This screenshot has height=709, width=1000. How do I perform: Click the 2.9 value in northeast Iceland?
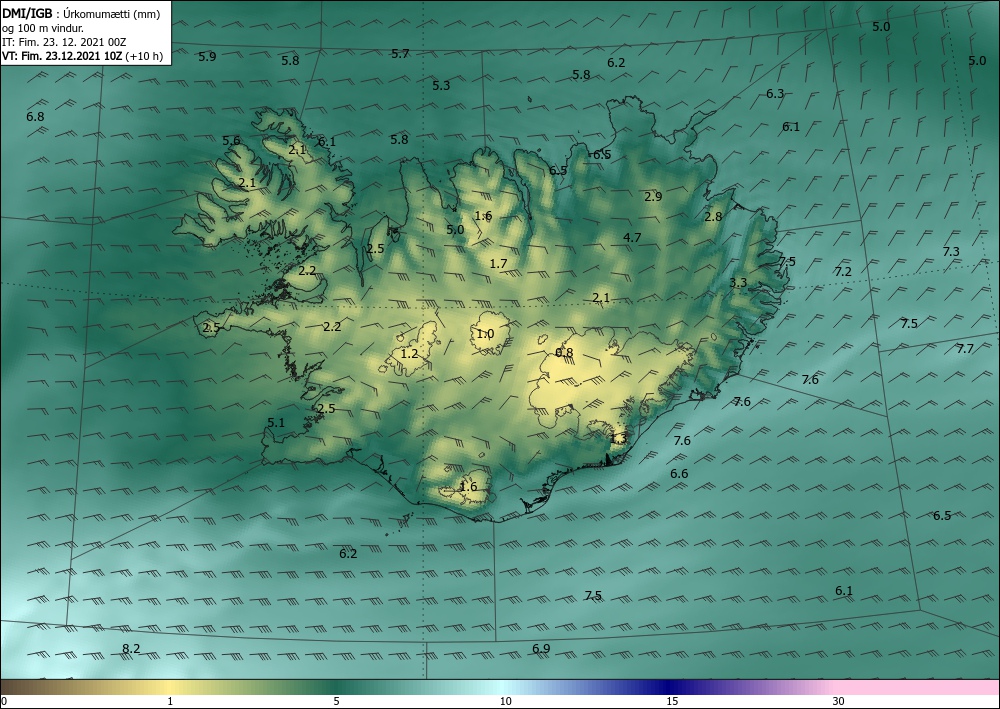(x=653, y=196)
